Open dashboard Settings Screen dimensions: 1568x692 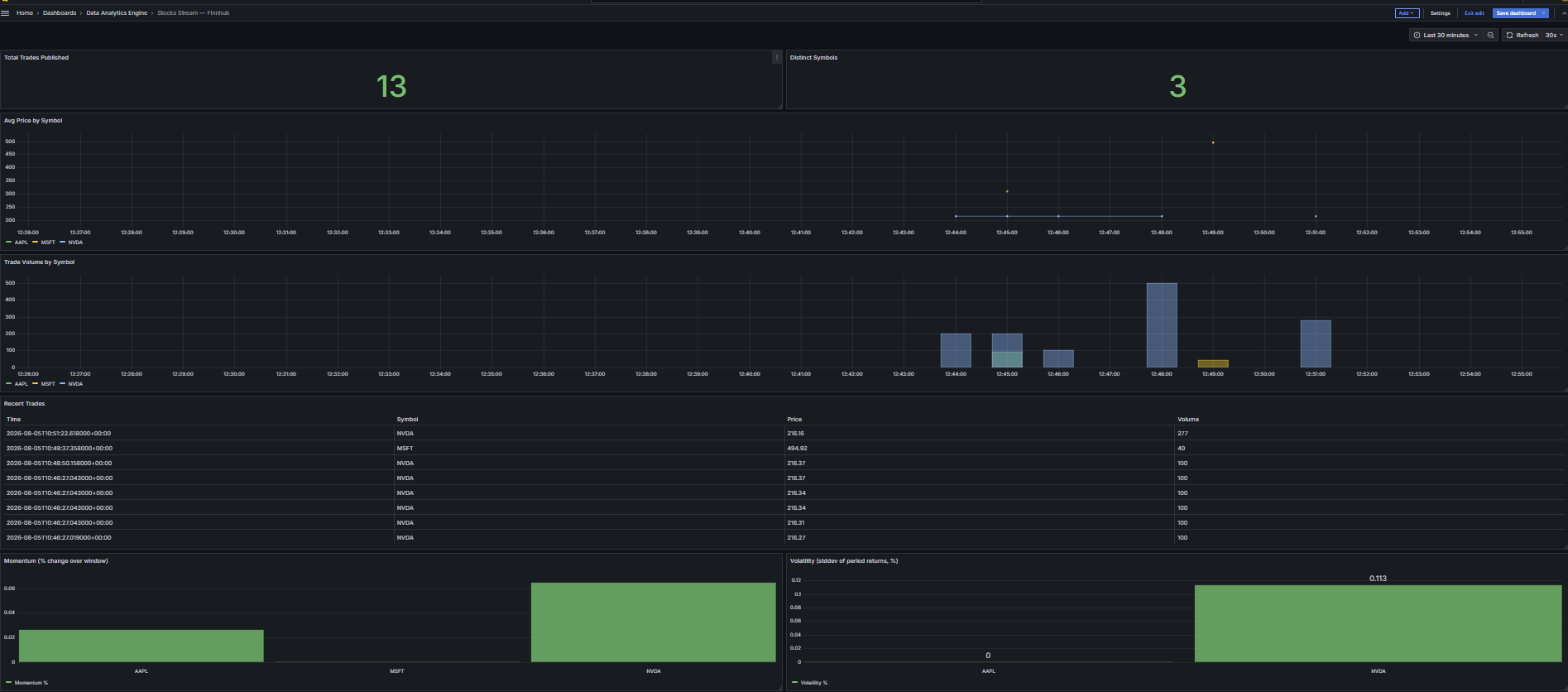coord(1441,13)
